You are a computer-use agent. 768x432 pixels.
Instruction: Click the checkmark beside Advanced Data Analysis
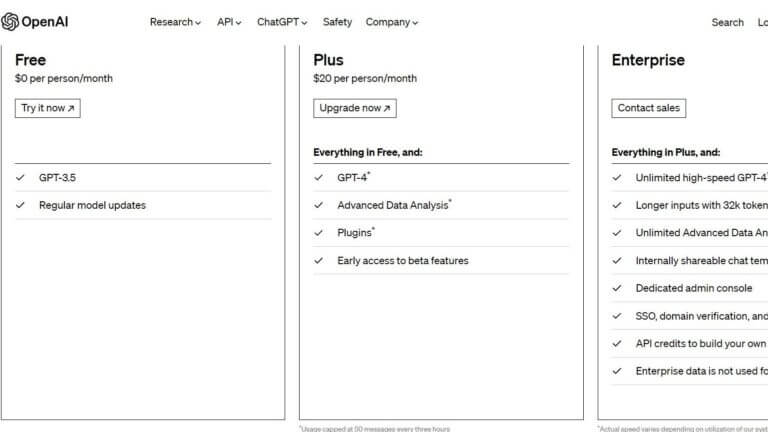(x=319, y=205)
